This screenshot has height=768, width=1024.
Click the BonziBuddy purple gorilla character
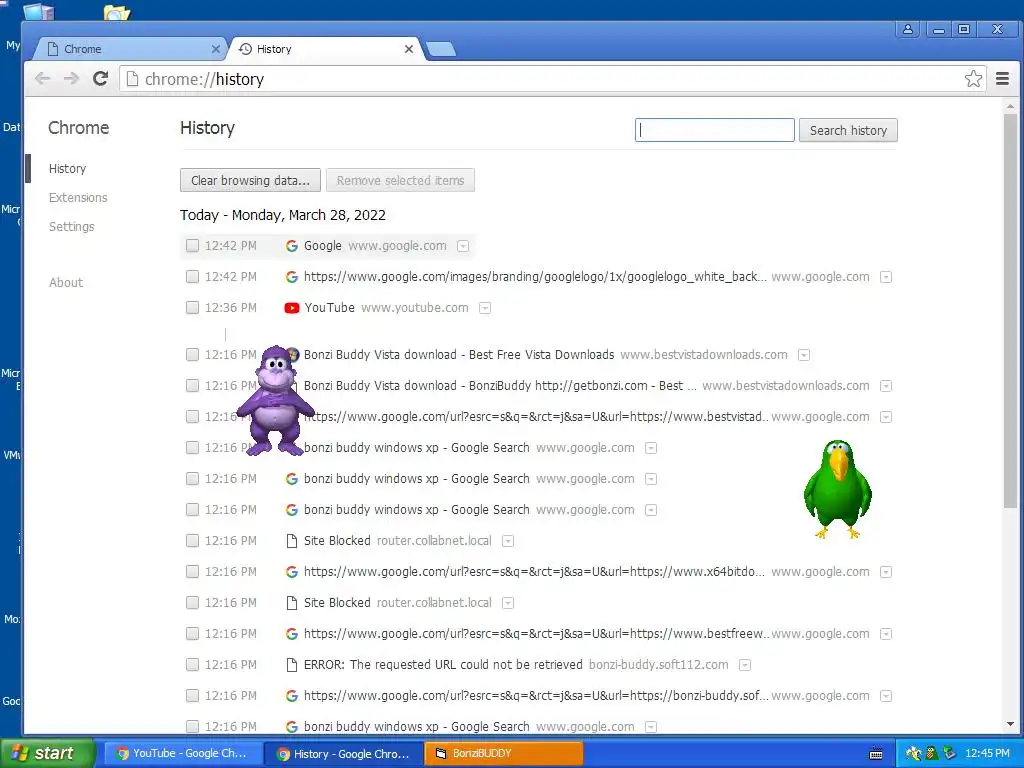pyautogui.click(x=275, y=400)
